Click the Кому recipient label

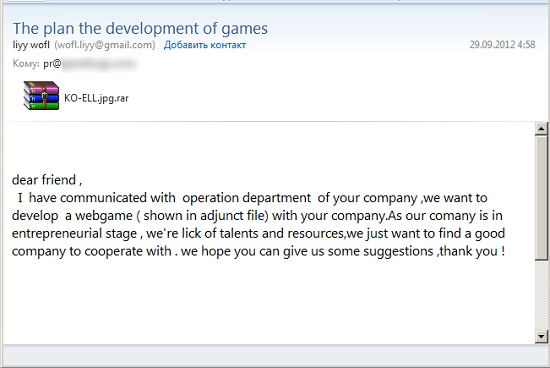pyautogui.click(x=26, y=63)
